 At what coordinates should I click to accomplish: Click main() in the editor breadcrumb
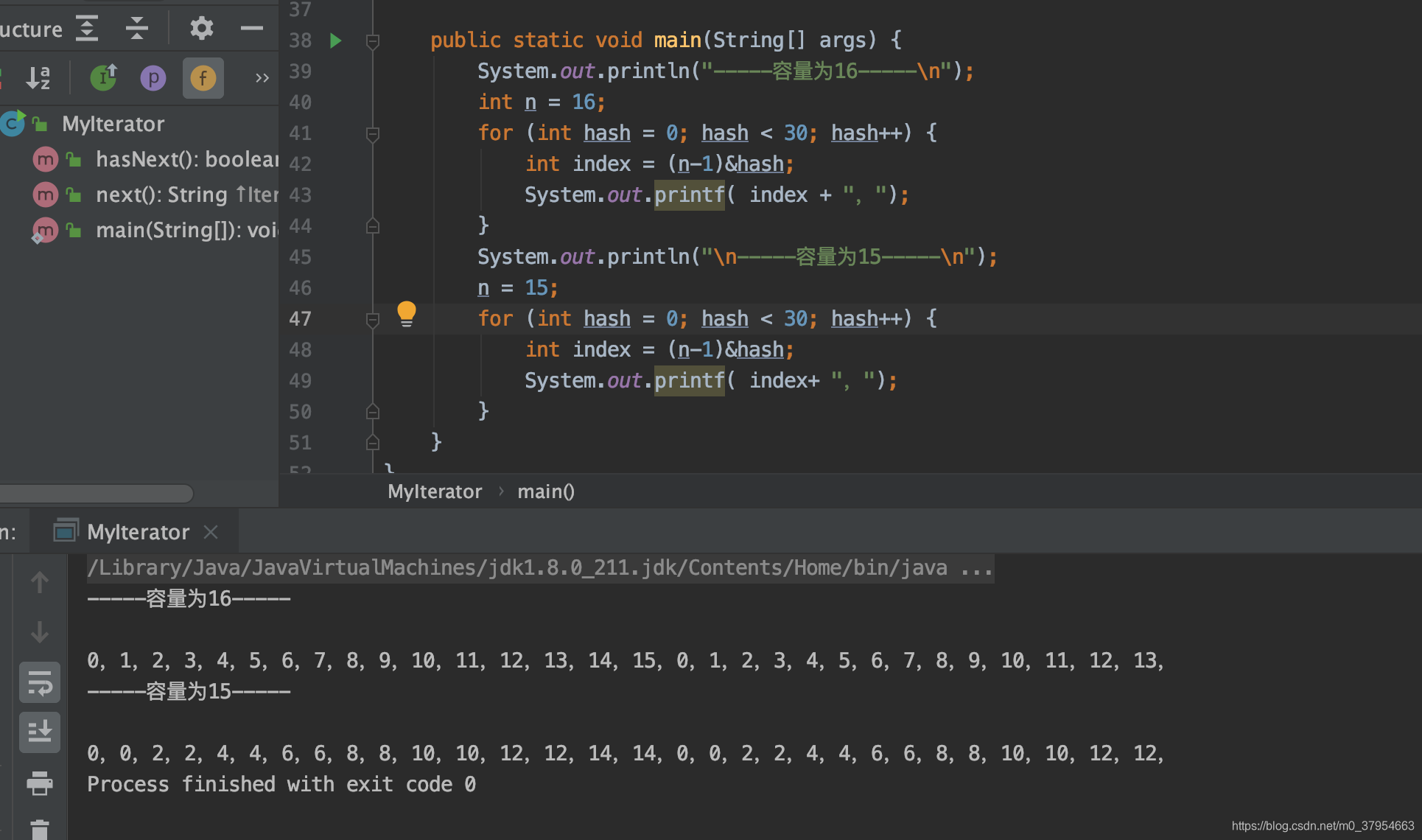pos(545,491)
